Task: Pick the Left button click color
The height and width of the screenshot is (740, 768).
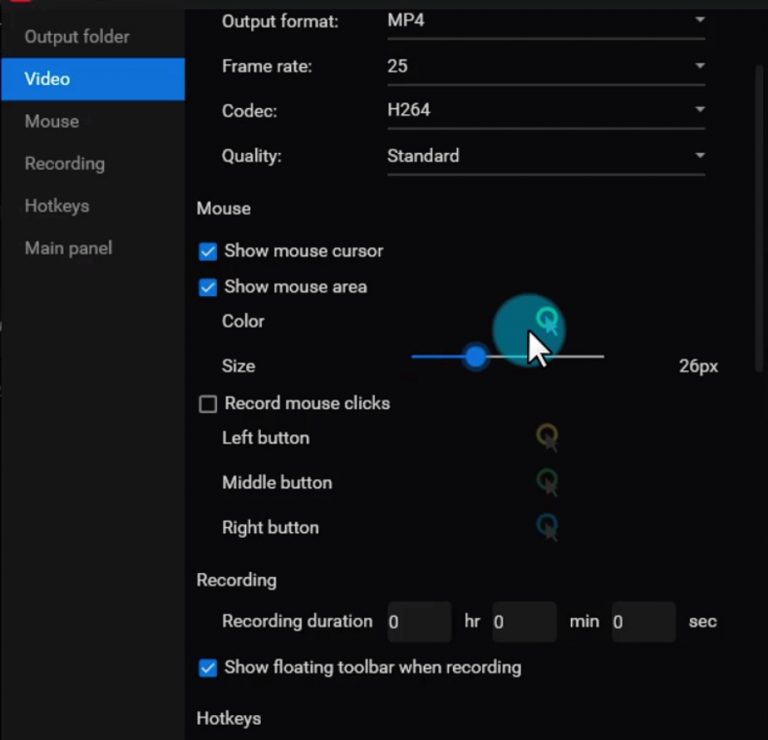Action: 547,437
